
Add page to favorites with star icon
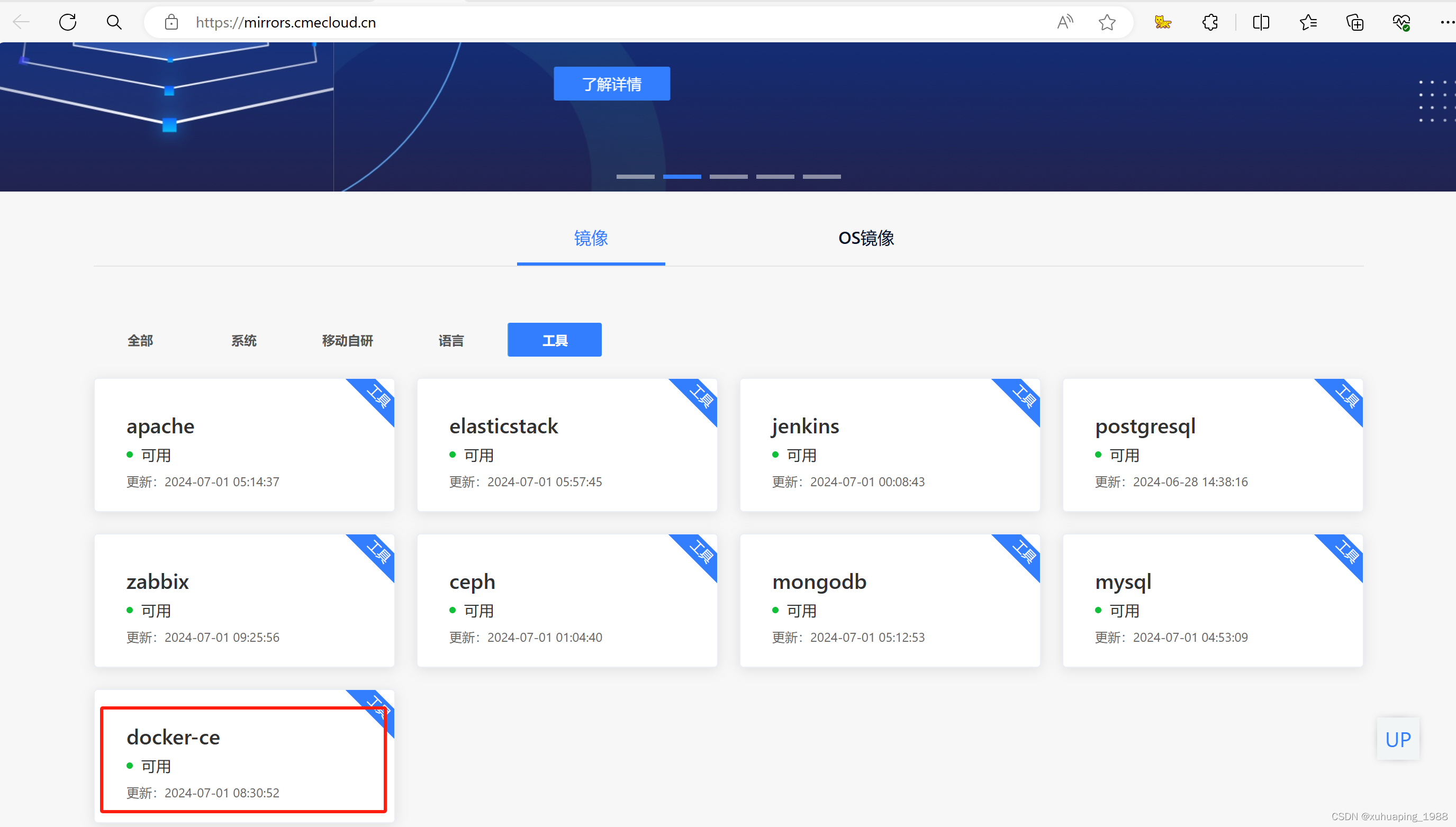point(1107,22)
